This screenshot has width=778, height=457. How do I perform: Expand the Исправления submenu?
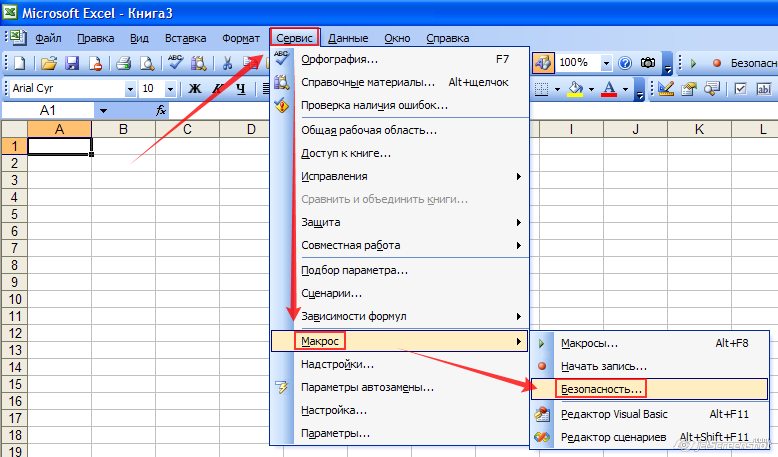(400, 176)
